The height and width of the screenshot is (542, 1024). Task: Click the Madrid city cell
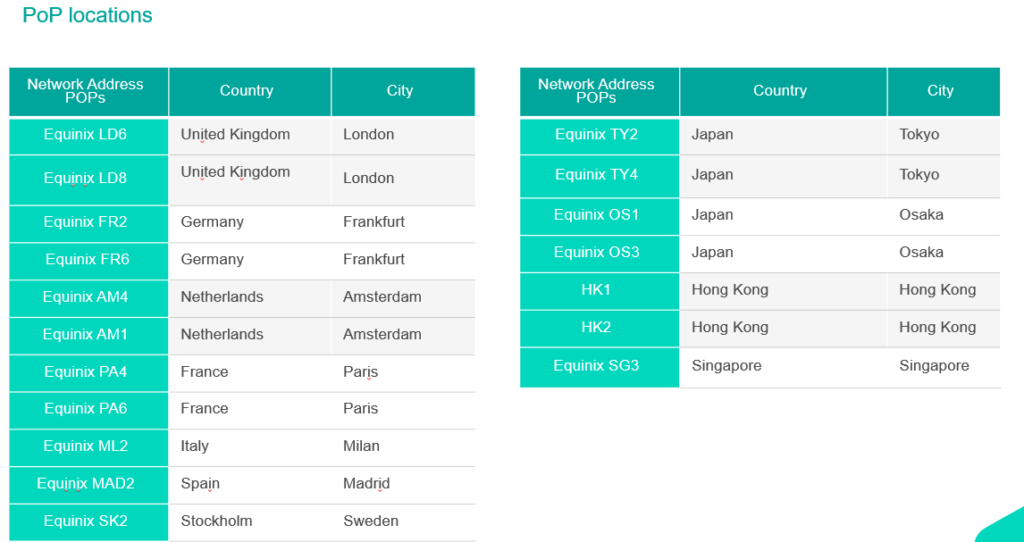point(403,485)
